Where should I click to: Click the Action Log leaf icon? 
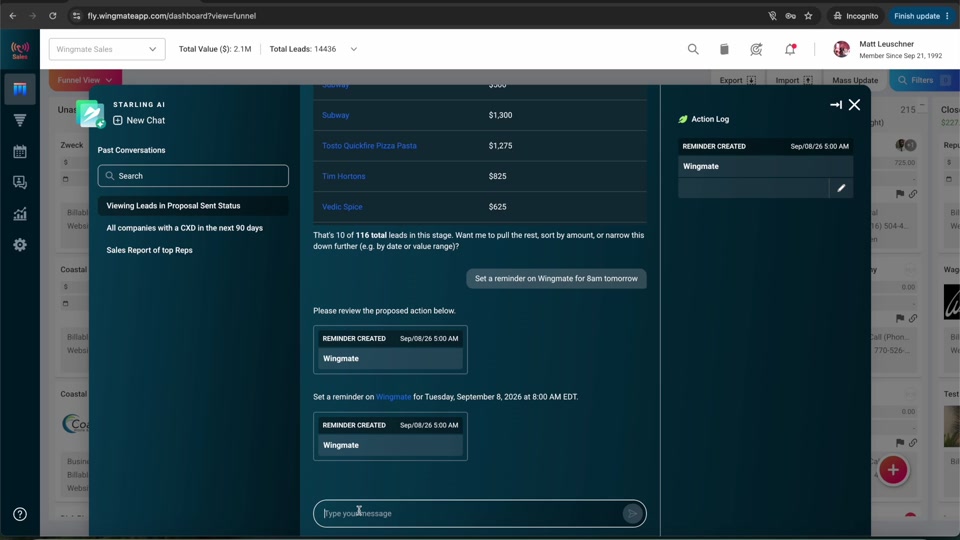point(683,119)
